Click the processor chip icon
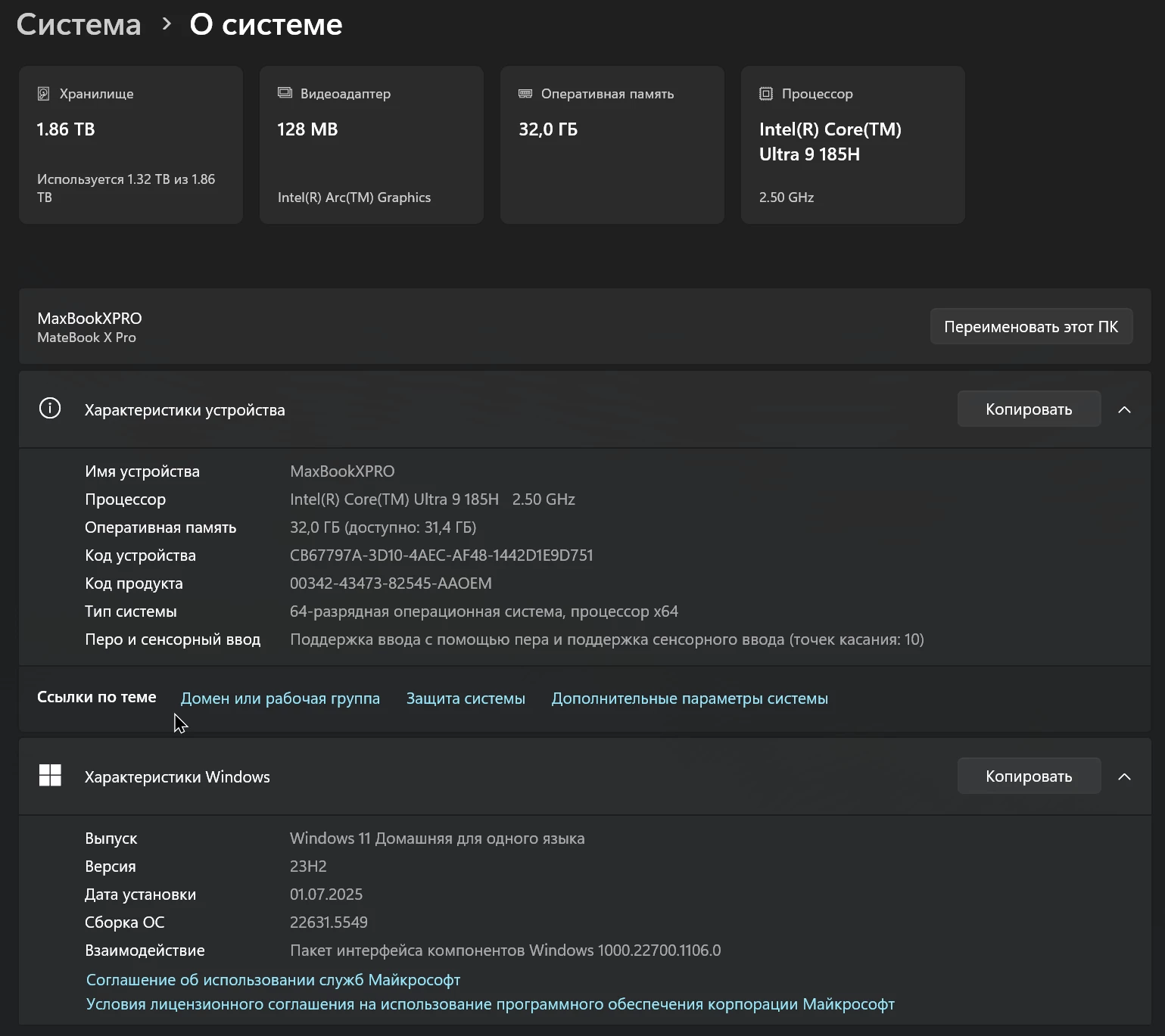Viewport: 1165px width, 1036px height. click(x=766, y=94)
